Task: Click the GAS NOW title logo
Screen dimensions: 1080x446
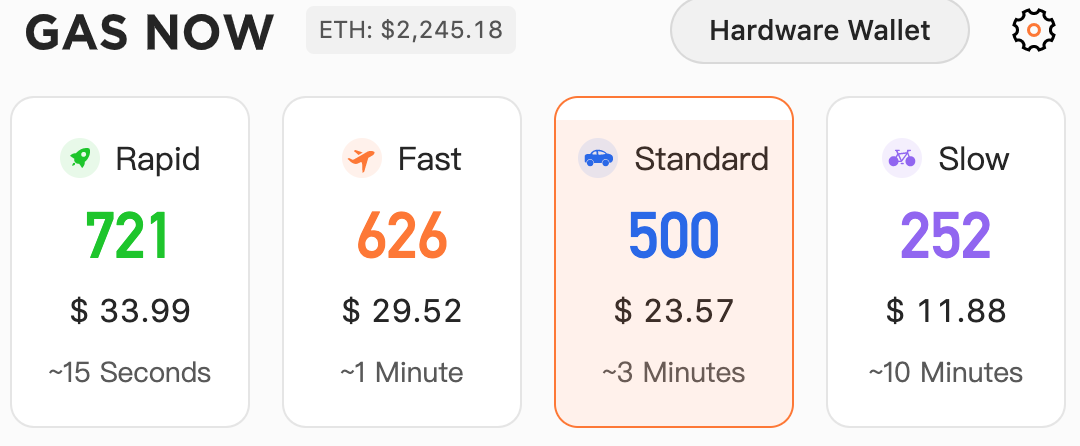Action: pyautogui.click(x=150, y=32)
